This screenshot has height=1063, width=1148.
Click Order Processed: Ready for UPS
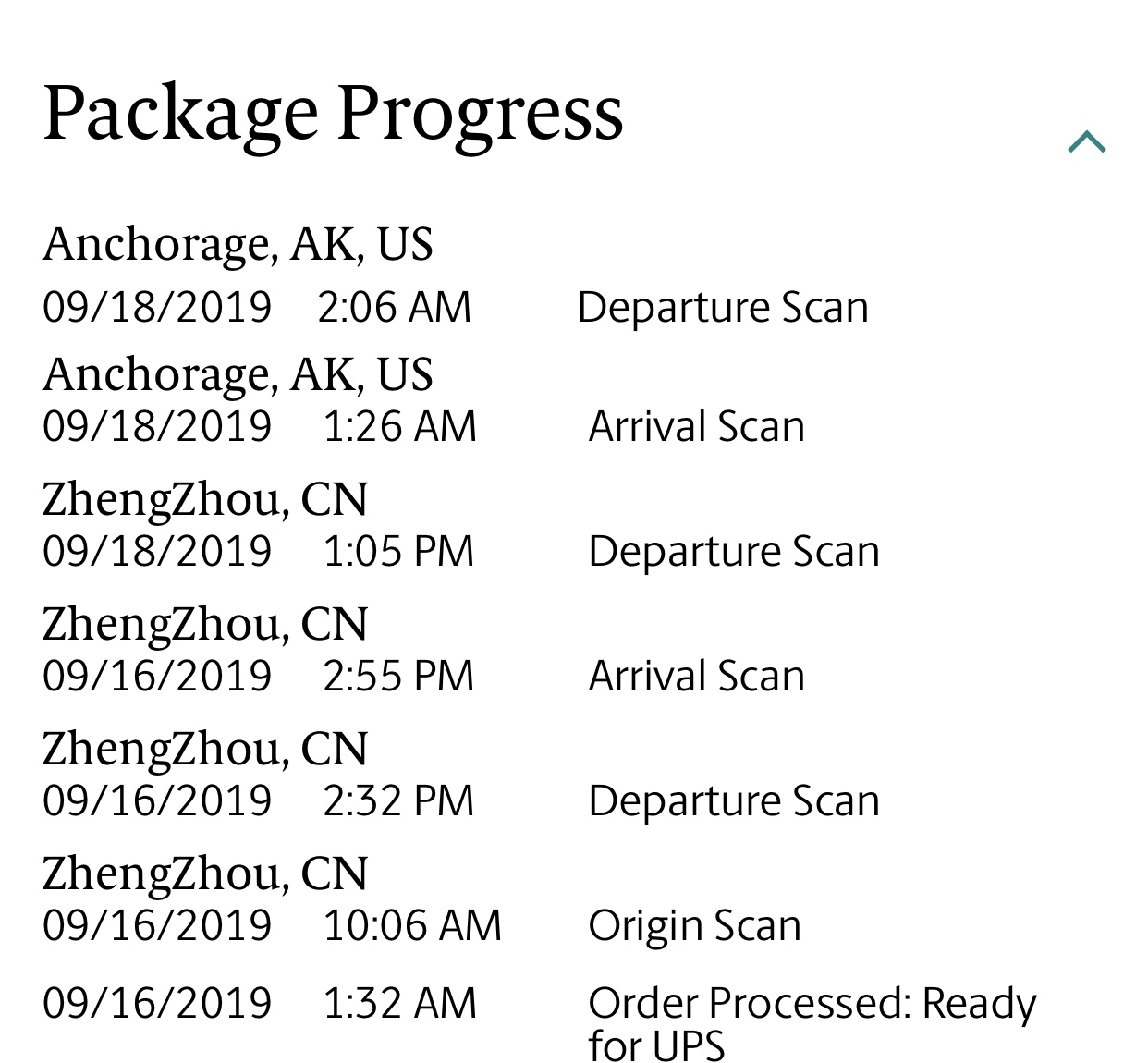click(x=812, y=1024)
